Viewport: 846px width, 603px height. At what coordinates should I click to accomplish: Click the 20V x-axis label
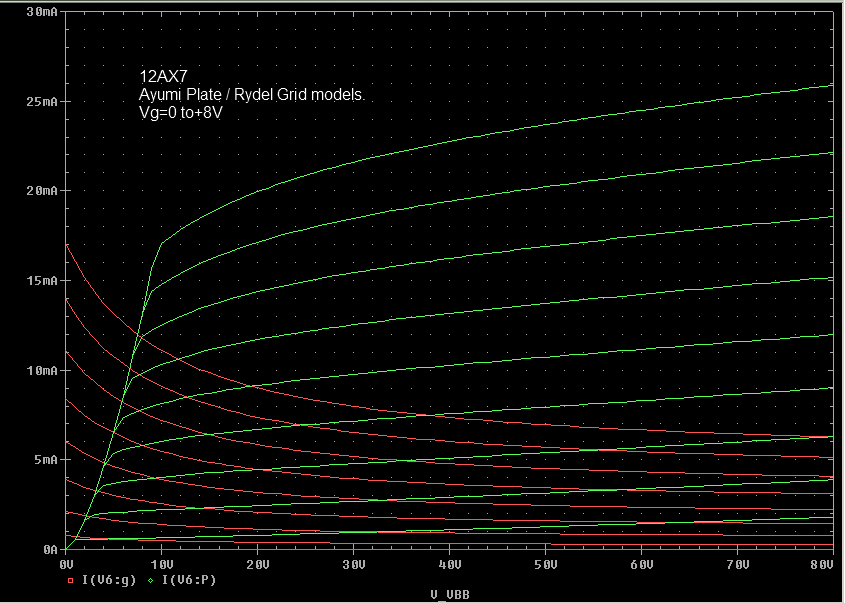tap(258, 565)
